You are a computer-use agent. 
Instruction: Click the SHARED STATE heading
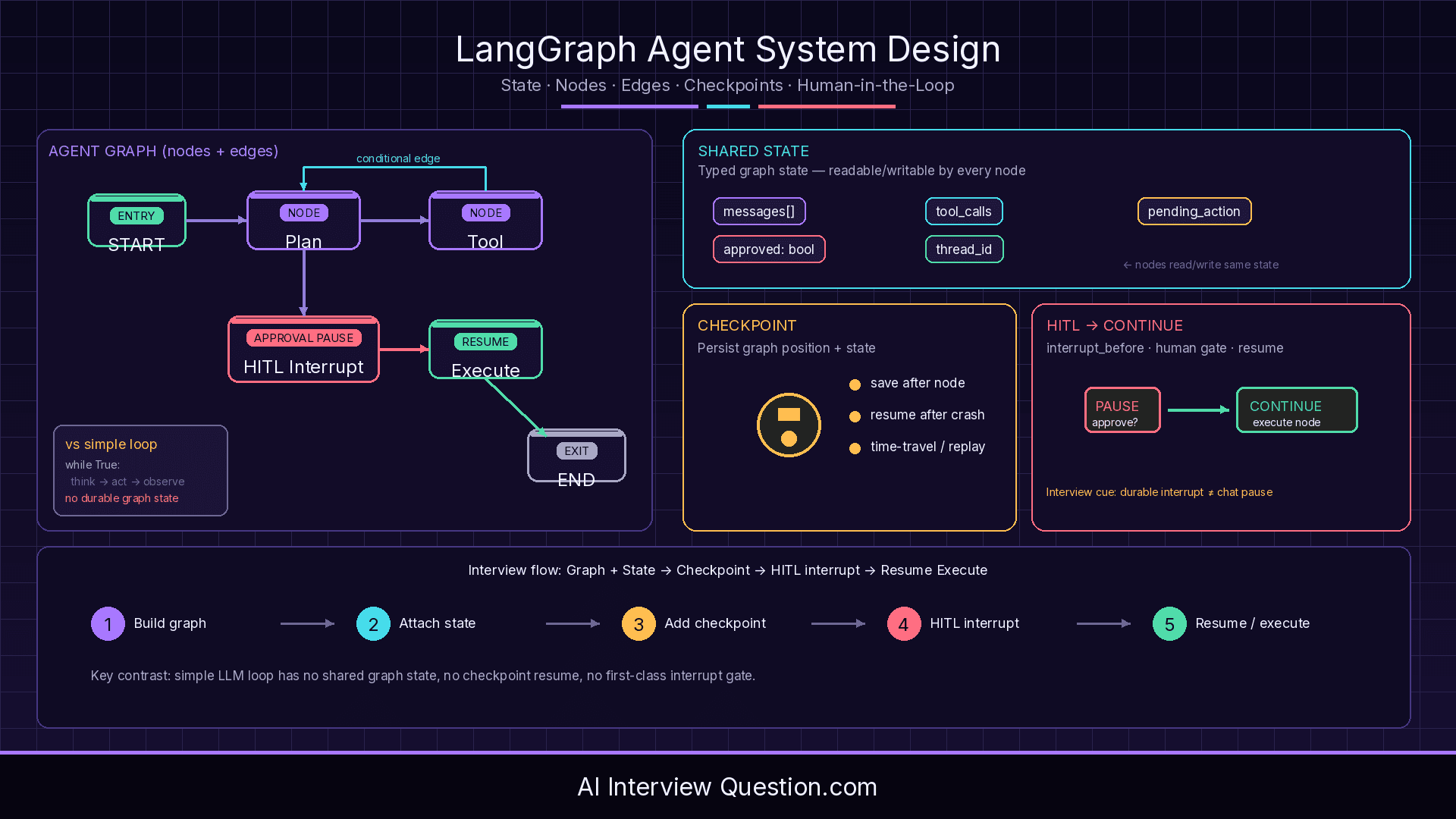tap(754, 152)
